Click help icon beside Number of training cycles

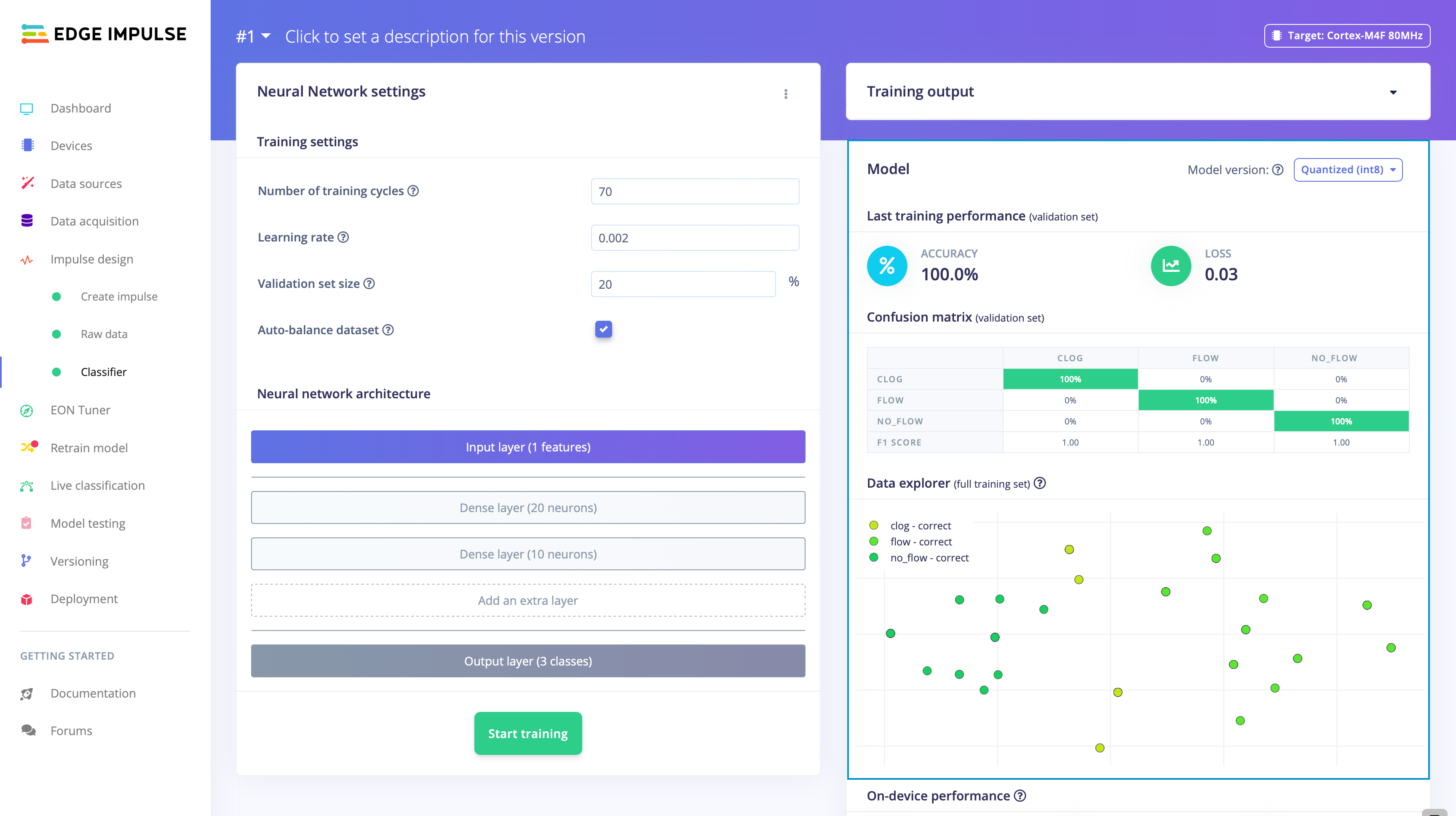tap(413, 191)
